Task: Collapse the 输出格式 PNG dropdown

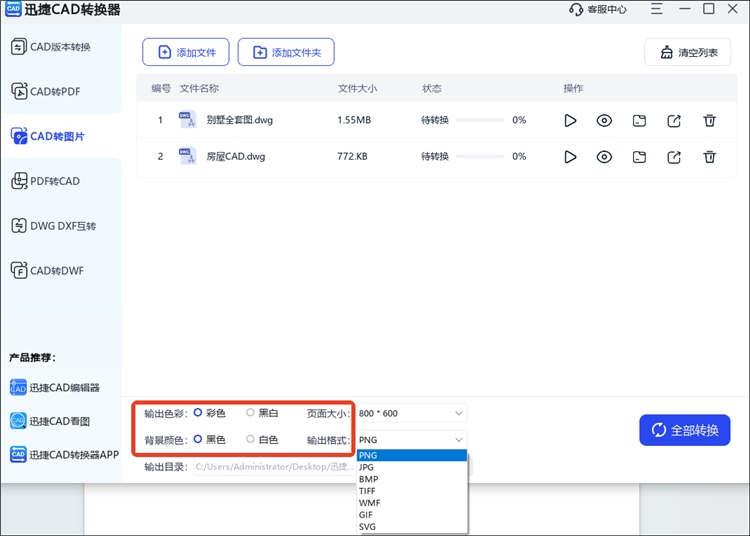Action: pyautogui.click(x=411, y=439)
